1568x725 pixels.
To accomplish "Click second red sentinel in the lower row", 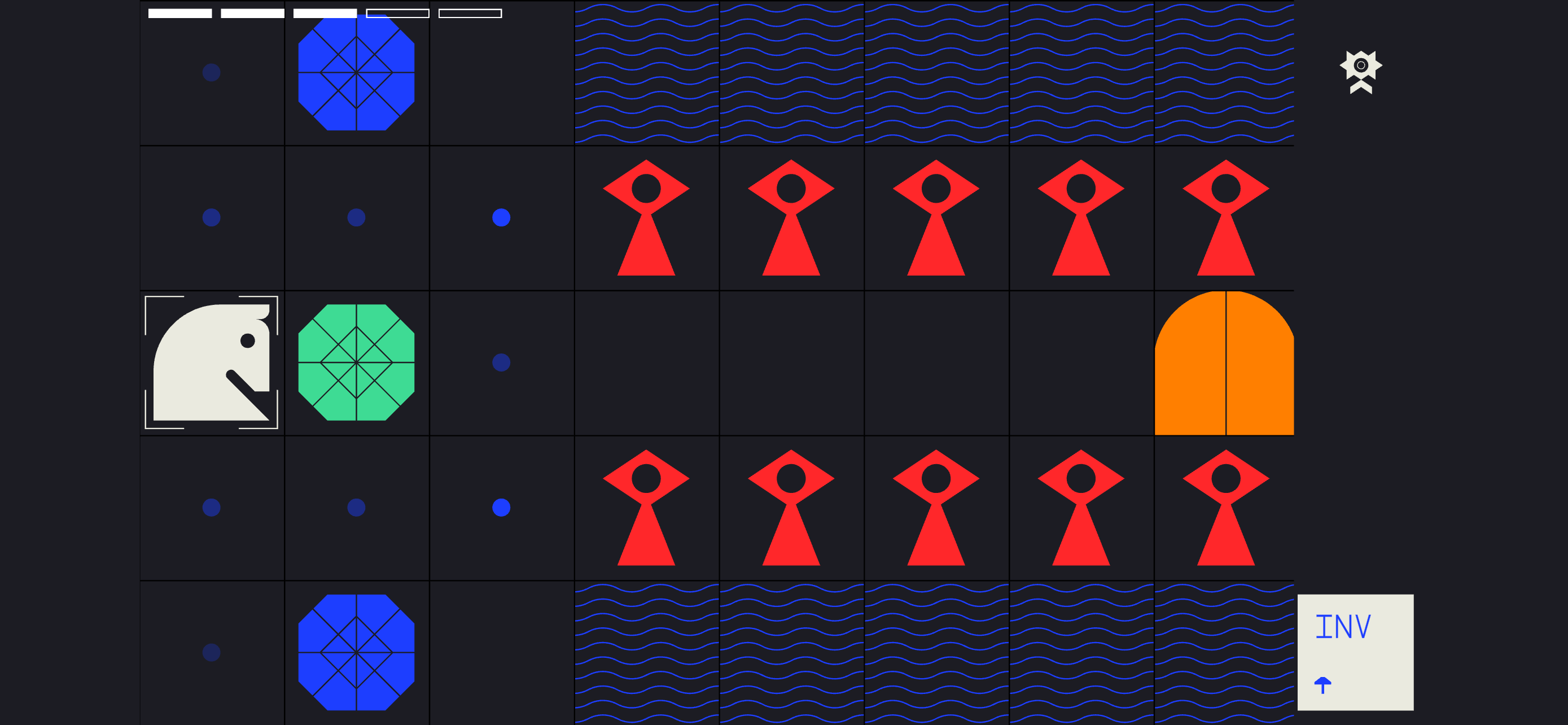I will 791,507.
